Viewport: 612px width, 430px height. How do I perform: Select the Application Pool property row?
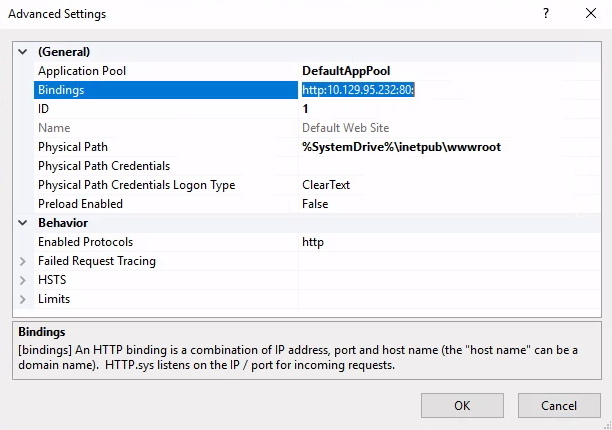pyautogui.click(x=317, y=71)
